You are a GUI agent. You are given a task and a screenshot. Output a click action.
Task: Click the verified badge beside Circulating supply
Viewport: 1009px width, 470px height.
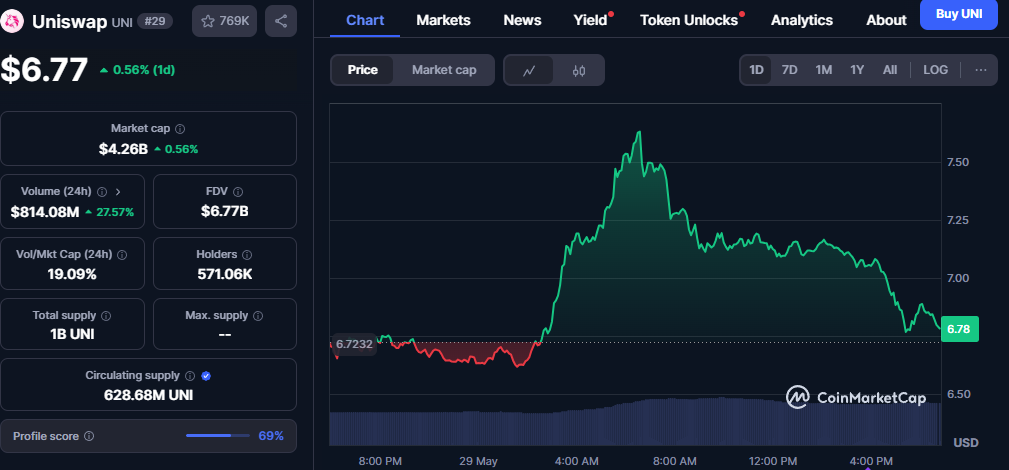coord(206,375)
